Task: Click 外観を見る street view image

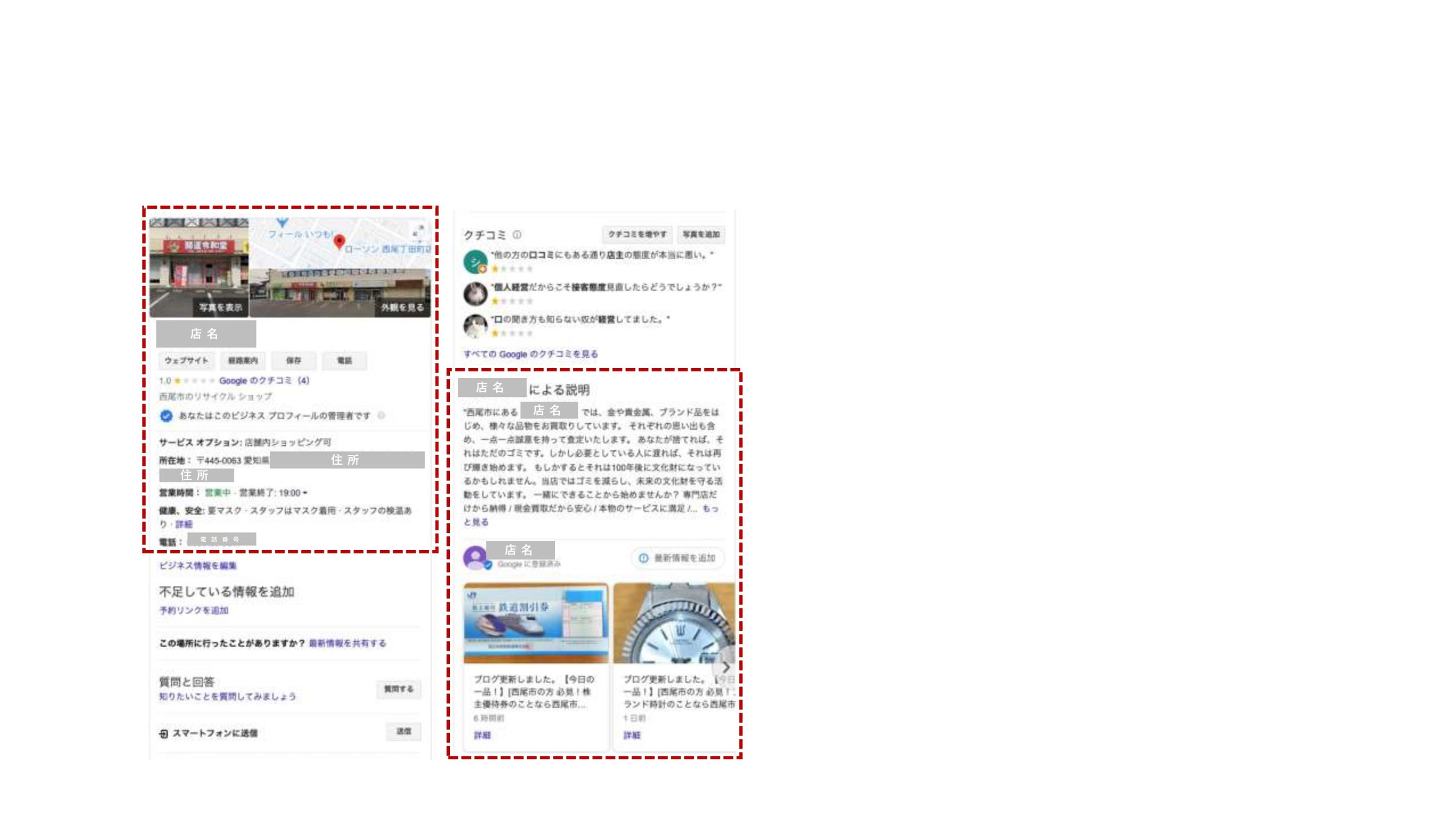Action: click(x=402, y=308)
